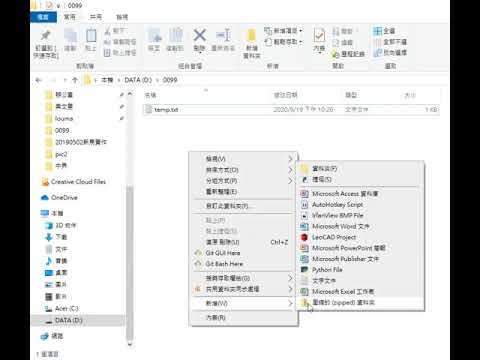Viewport: 480px width, 360px height.
Task: Choose the shortcut entry in New submenu
Action: tap(360, 180)
